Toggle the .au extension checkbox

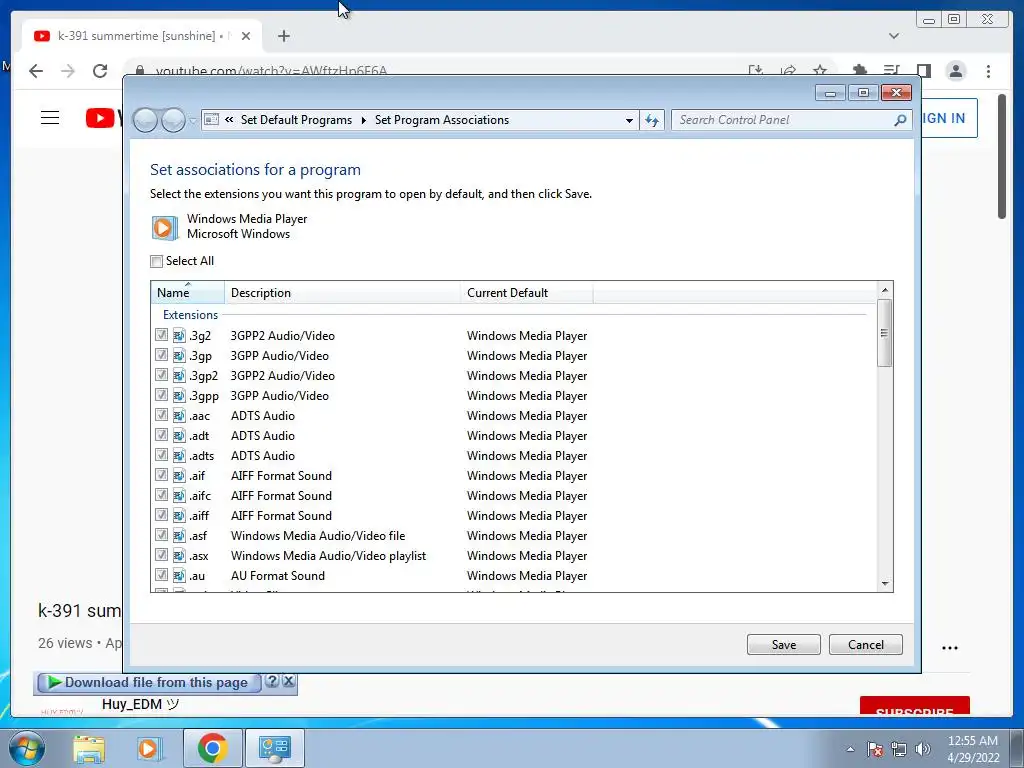click(161, 575)
